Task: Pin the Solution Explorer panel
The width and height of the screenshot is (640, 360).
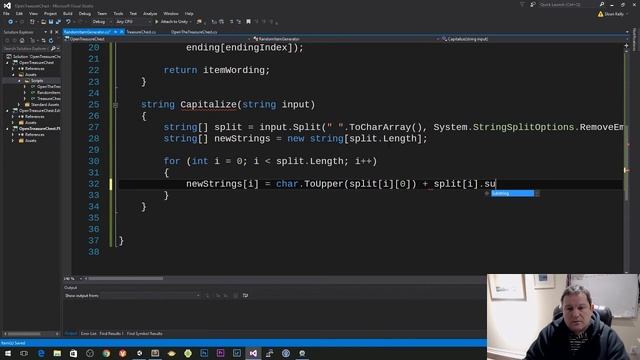Action: coord(51,32)
